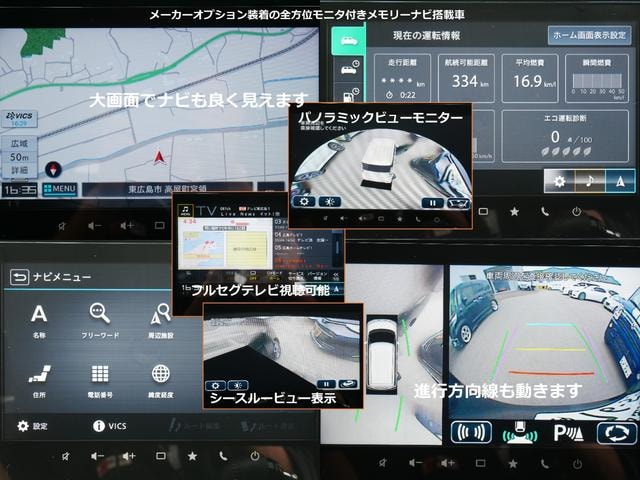Screen dimensions: 640x480
Task: Toggle the parking sonar button in the camera view
Action: (471, 433)
